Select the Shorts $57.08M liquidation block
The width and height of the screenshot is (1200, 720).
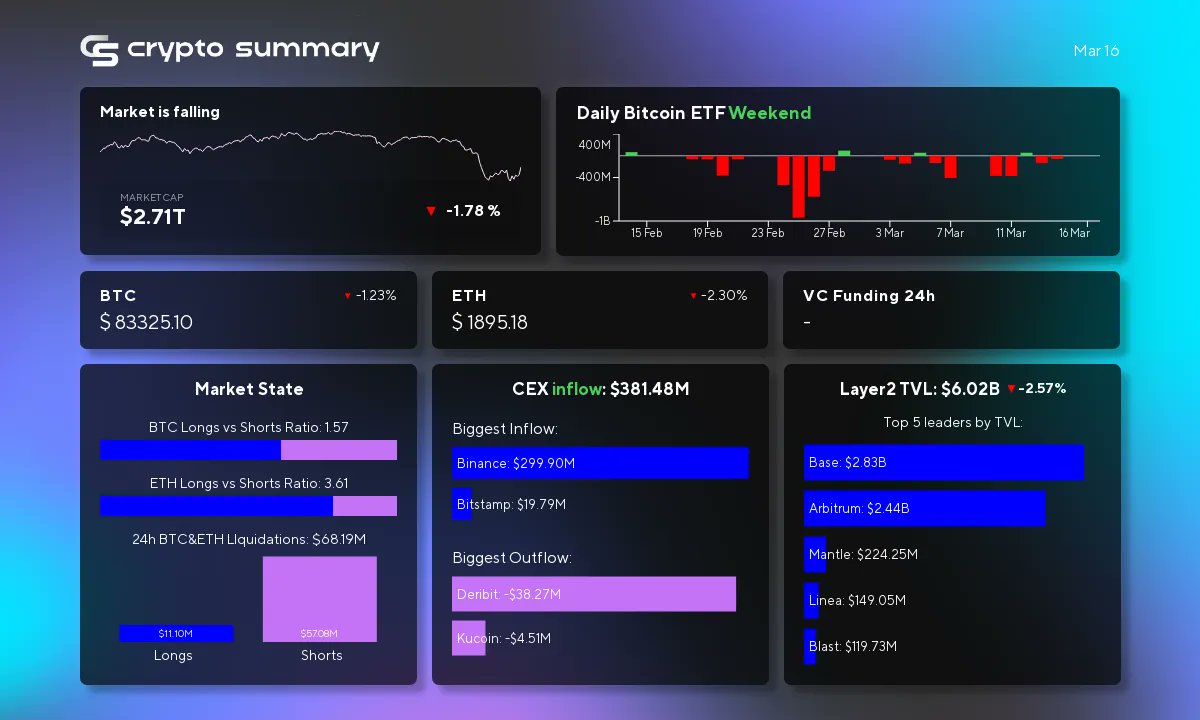point(320,598)
